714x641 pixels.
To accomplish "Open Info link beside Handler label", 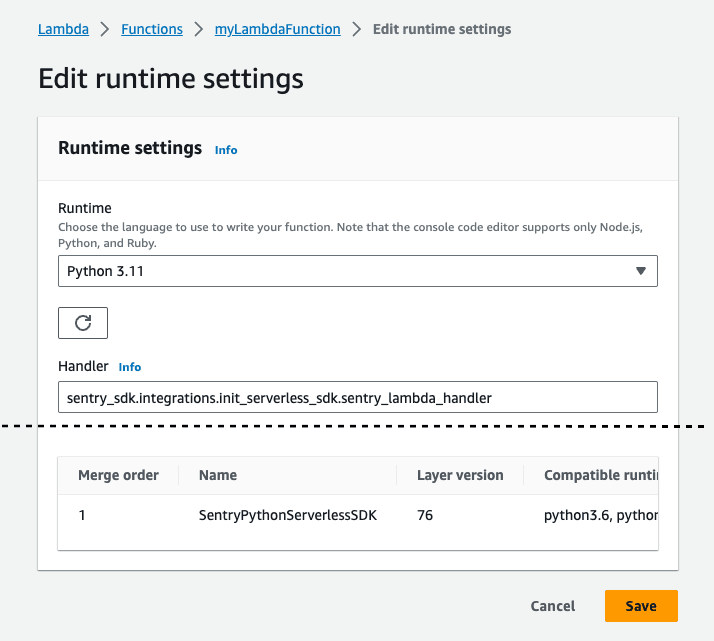I will coord(130,367).
